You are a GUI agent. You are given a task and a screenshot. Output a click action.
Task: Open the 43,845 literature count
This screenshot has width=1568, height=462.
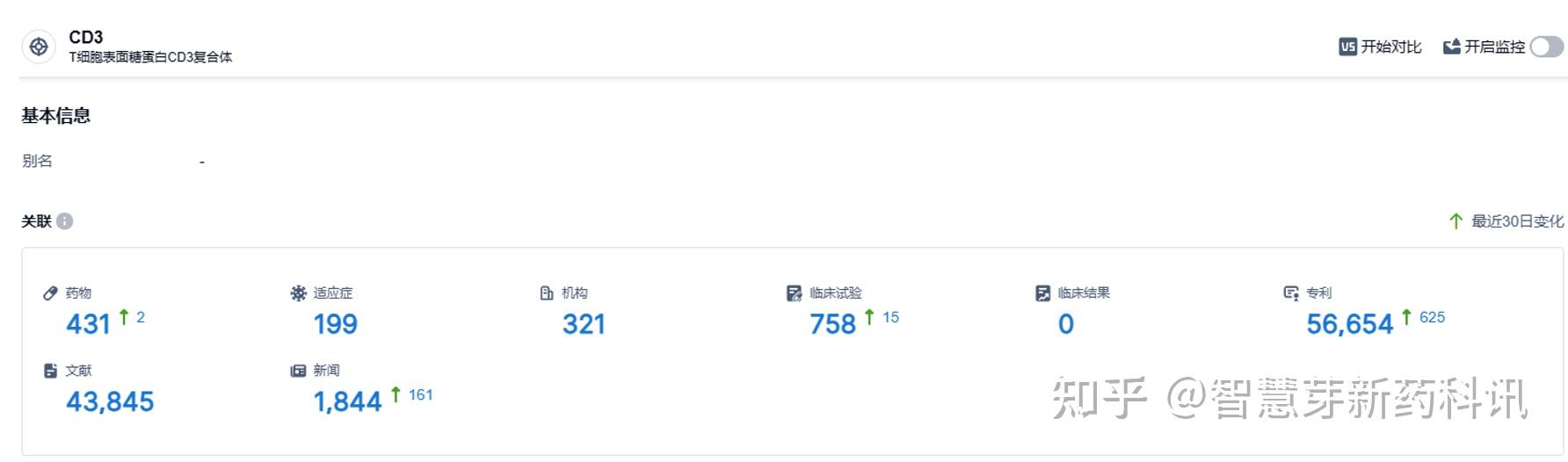[110, 401]
